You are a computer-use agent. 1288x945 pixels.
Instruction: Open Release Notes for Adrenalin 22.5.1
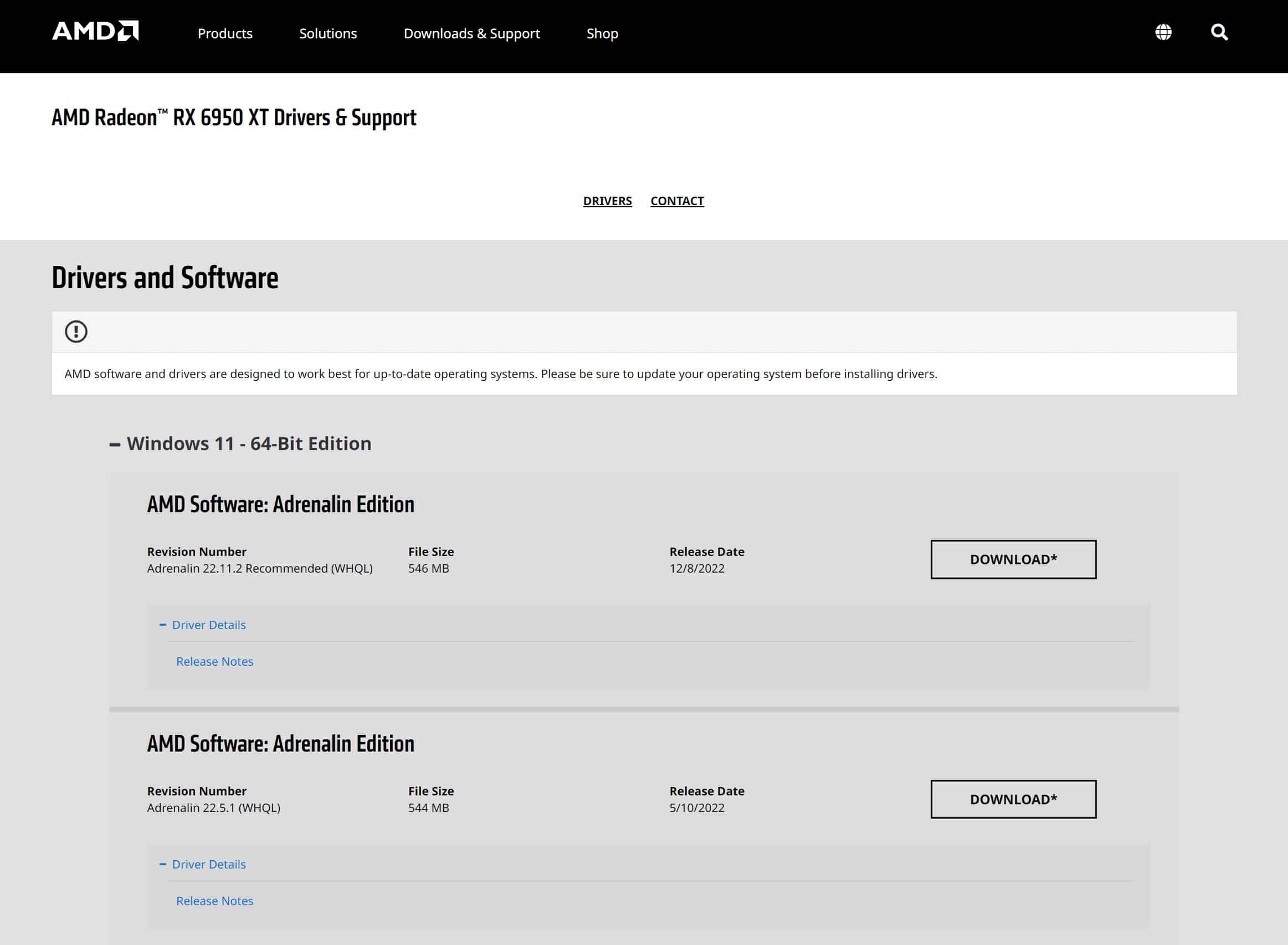coord(215,901)
